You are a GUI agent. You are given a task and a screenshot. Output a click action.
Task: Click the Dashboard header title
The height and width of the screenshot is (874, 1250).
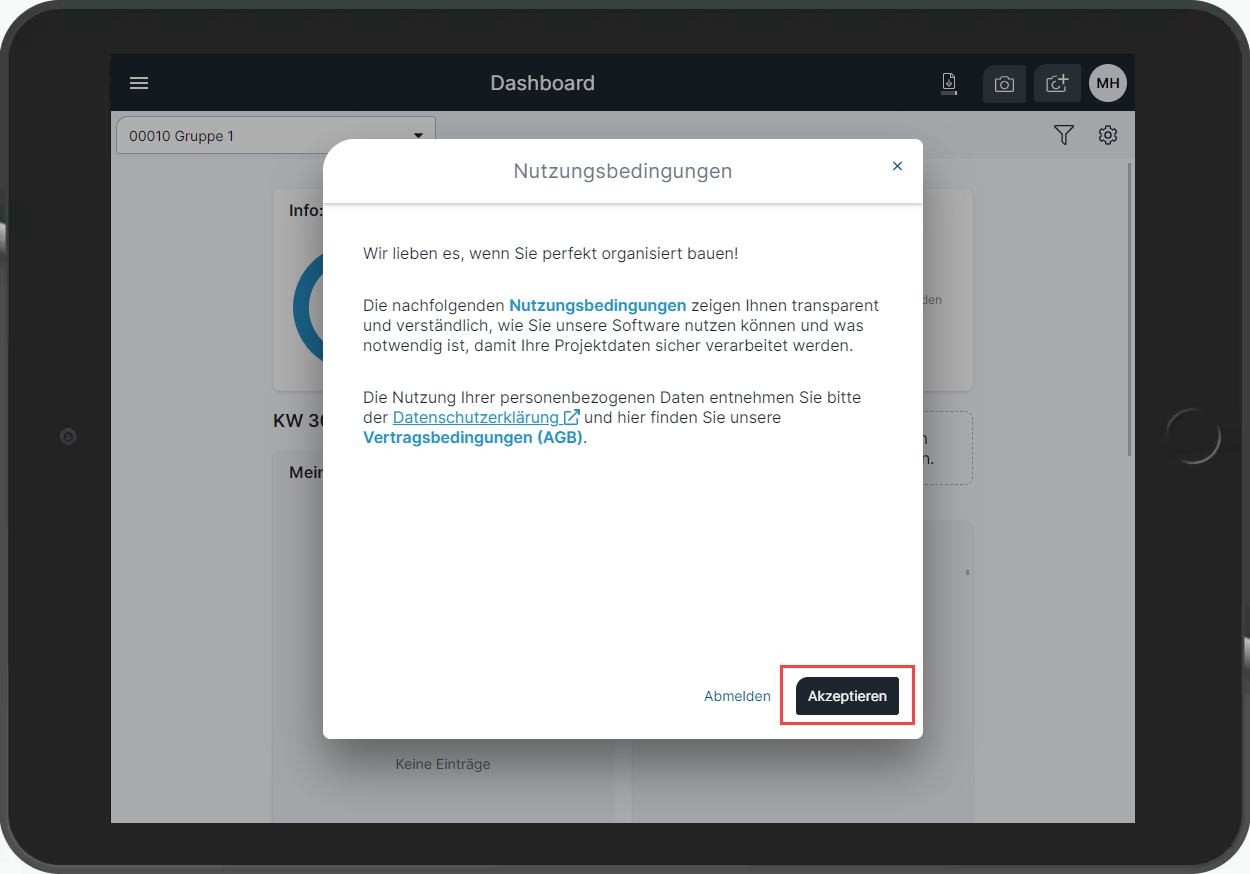542,83
